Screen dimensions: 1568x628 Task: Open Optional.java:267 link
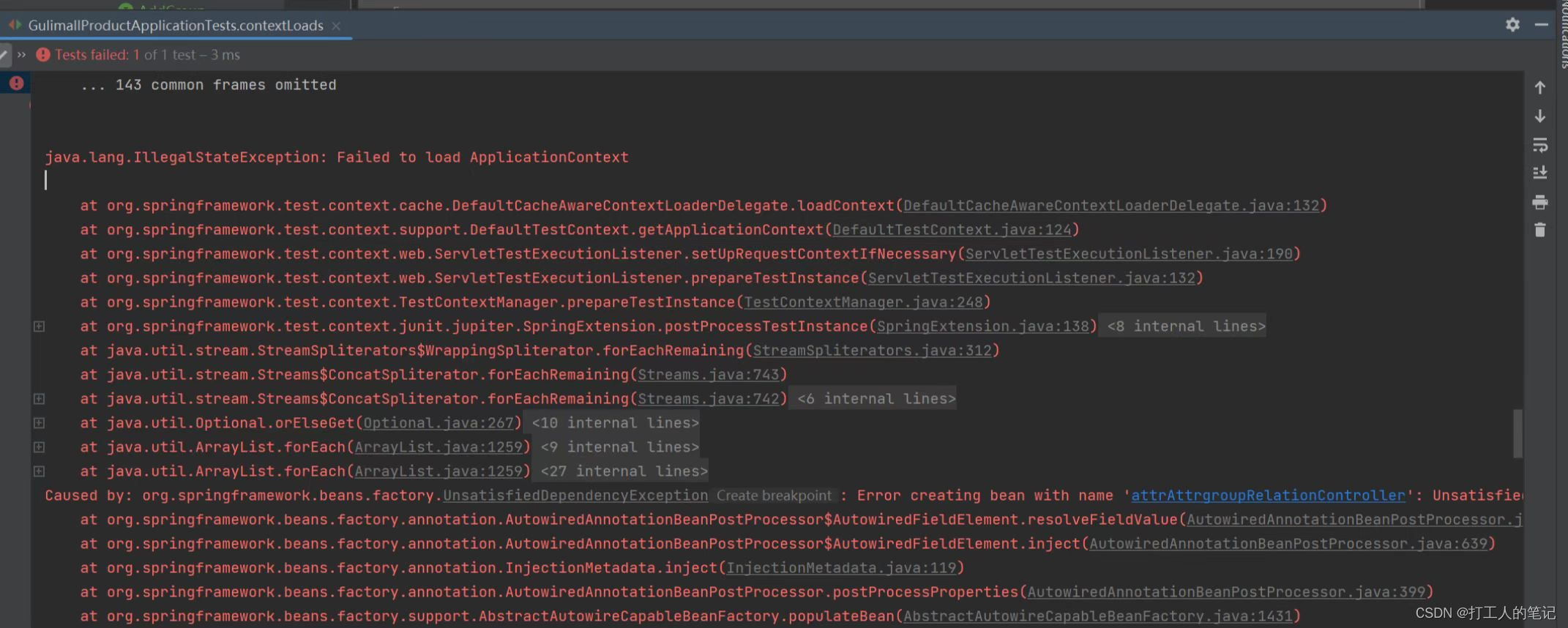click(438, 423)
